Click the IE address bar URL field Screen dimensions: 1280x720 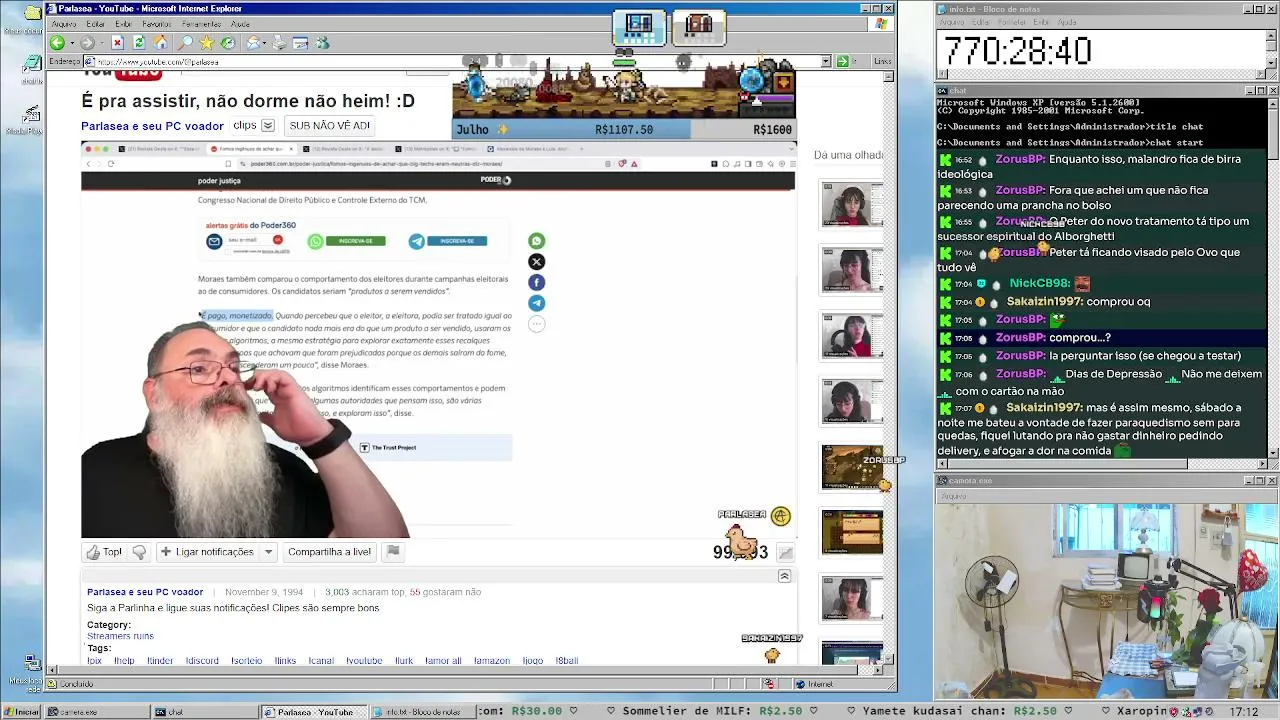pos(455,62)
